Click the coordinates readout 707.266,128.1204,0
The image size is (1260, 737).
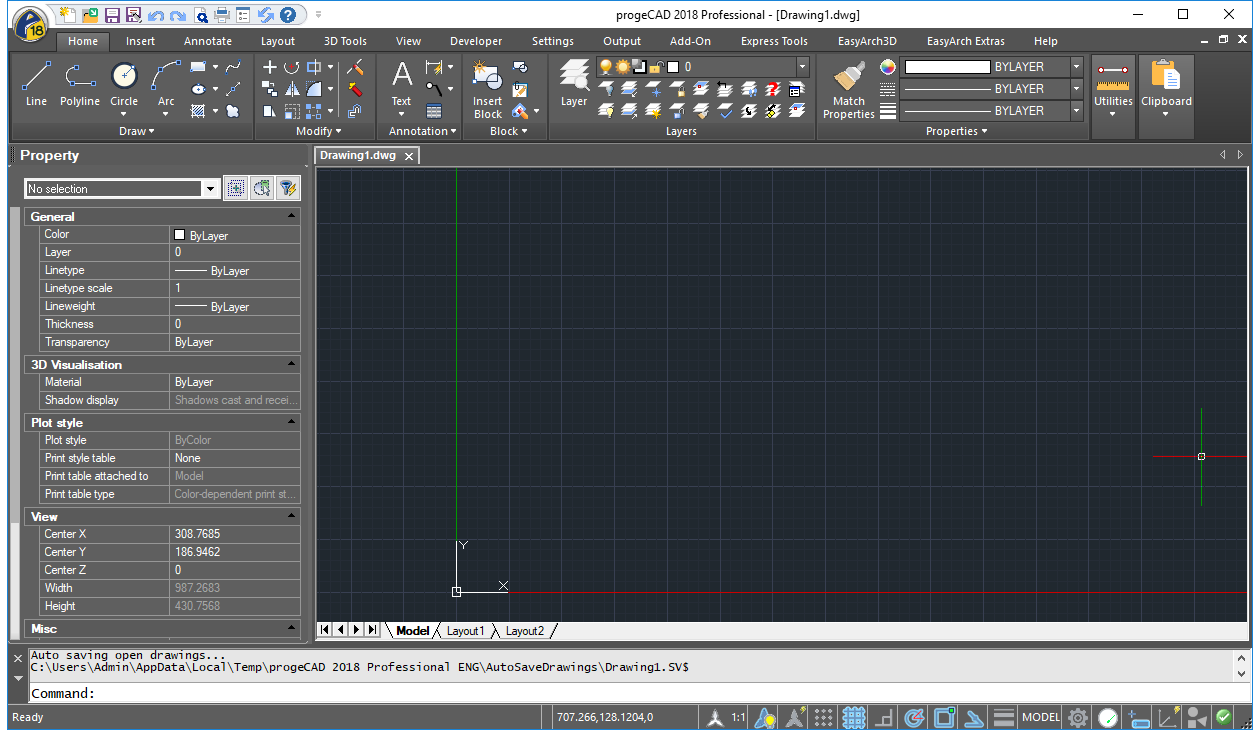click(605, 717)
